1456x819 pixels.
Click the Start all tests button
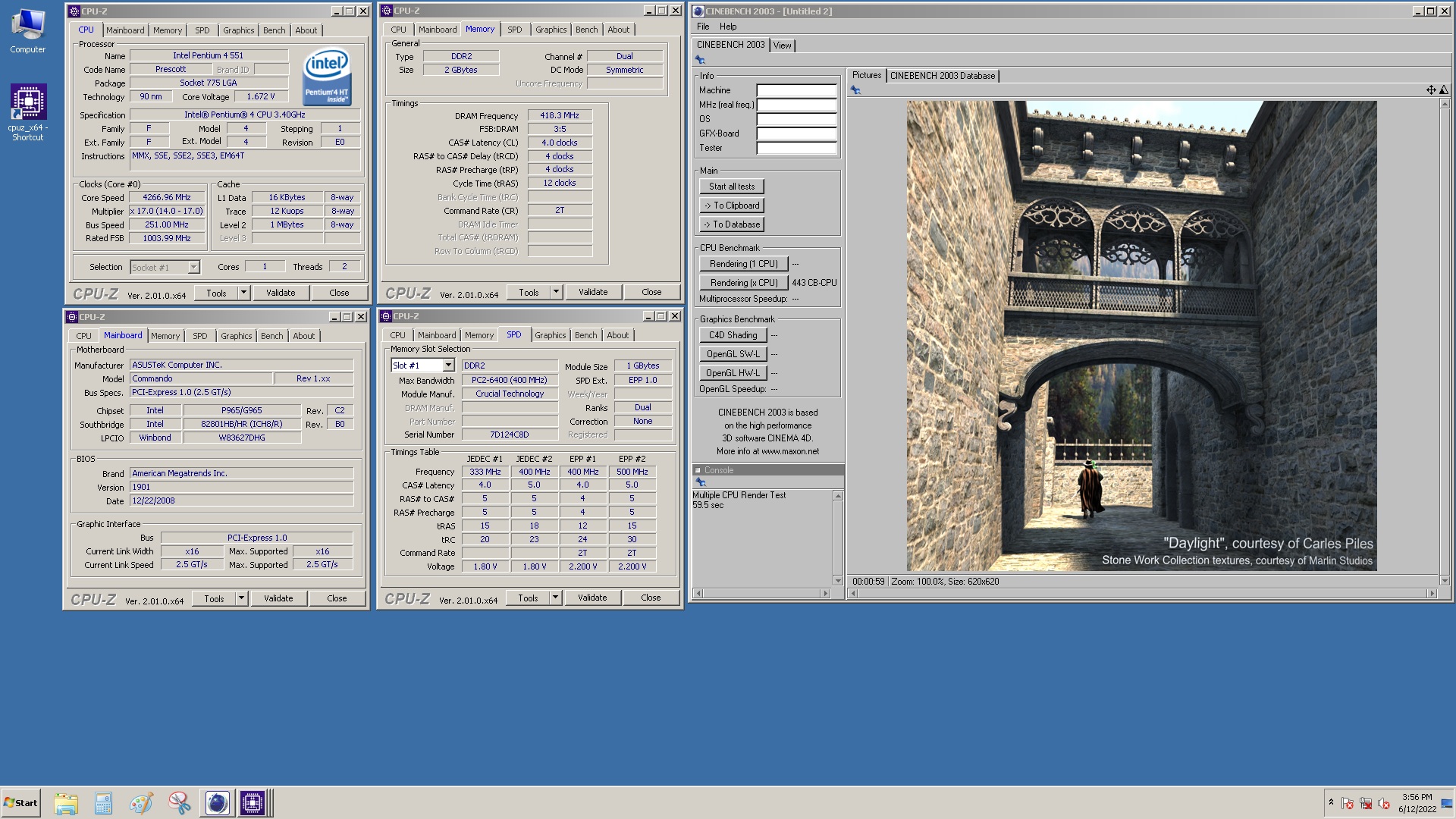click(732, 187)
